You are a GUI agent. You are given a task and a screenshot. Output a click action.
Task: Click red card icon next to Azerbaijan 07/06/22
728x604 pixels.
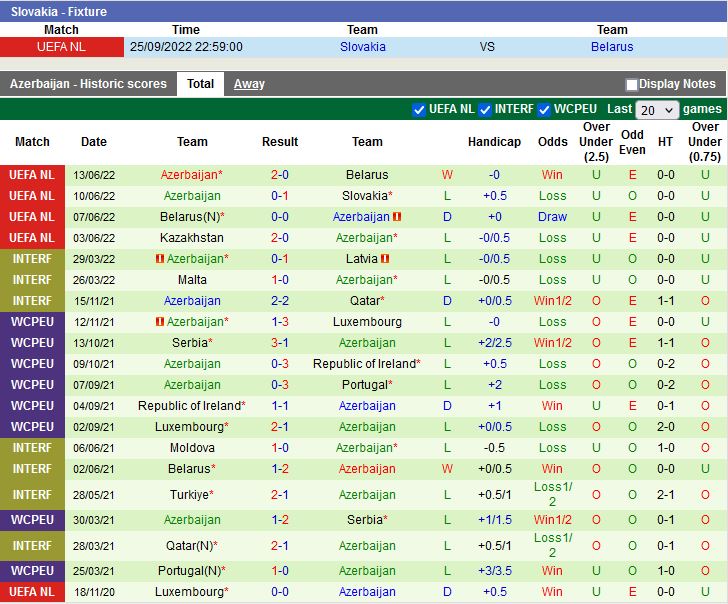tap(397, 217)
